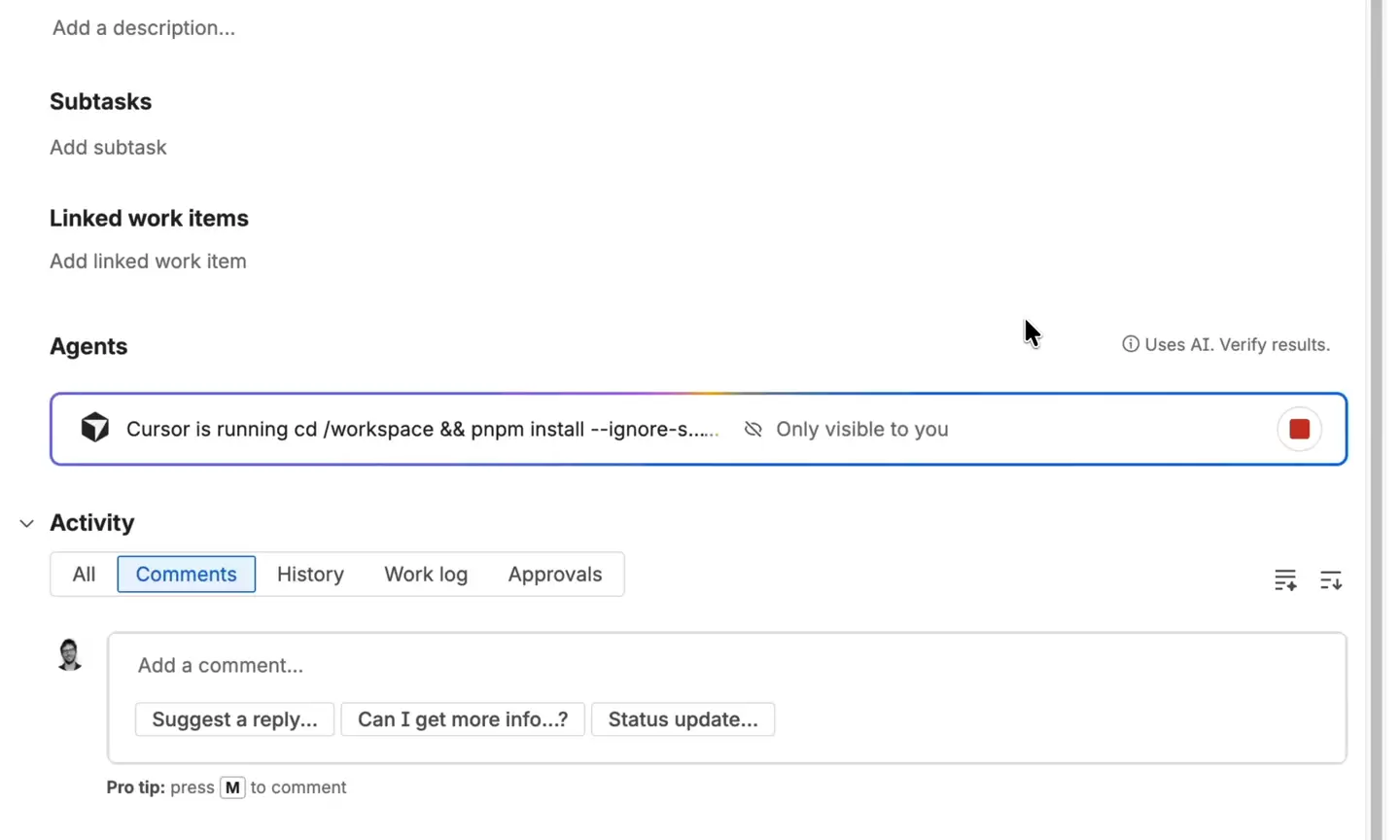Screen dimensions: 1400x840
Task: Open the History tab
Action: (310, 574)
